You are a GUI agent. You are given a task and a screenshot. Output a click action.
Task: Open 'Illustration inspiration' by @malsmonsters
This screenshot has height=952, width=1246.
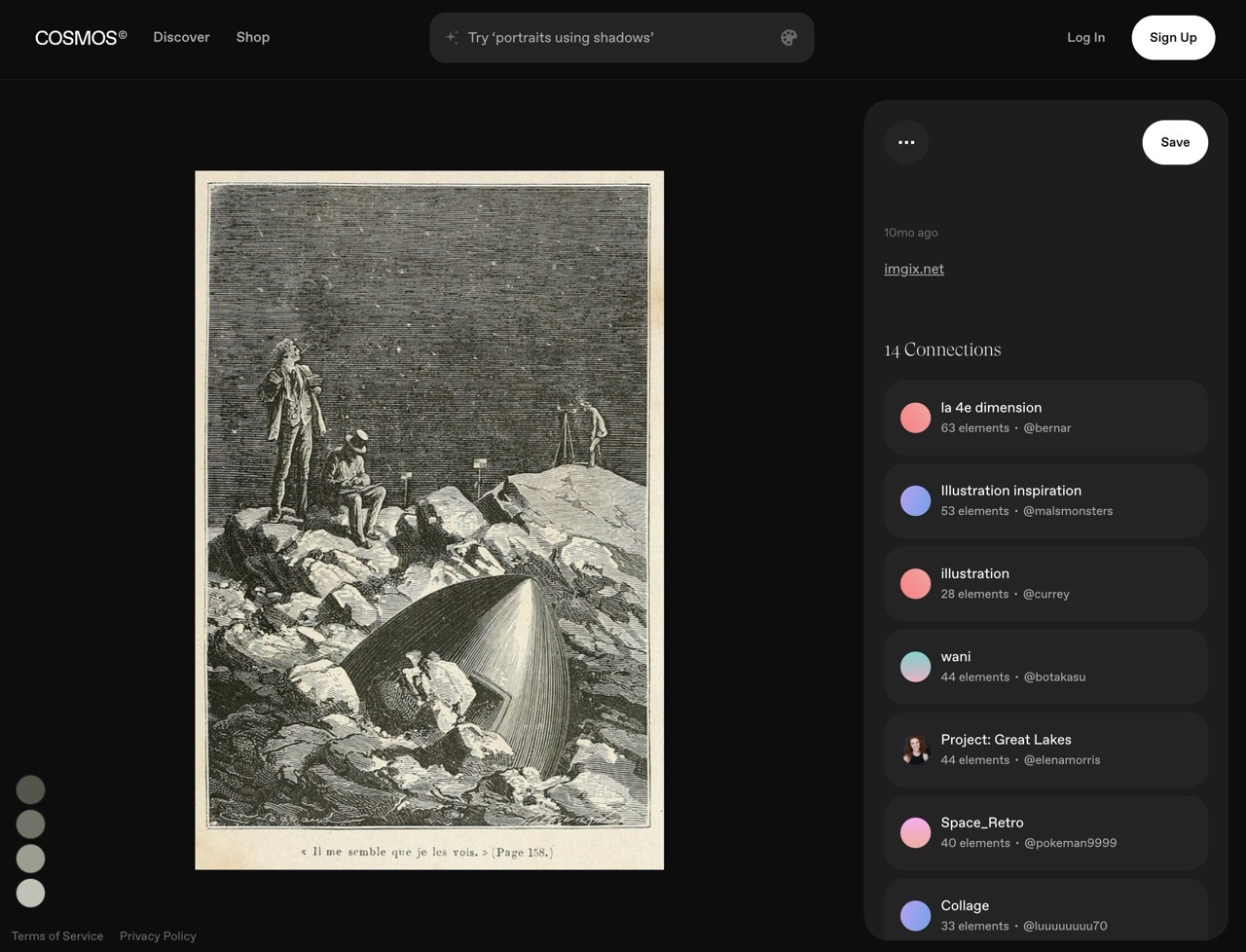pos(1045,500)
